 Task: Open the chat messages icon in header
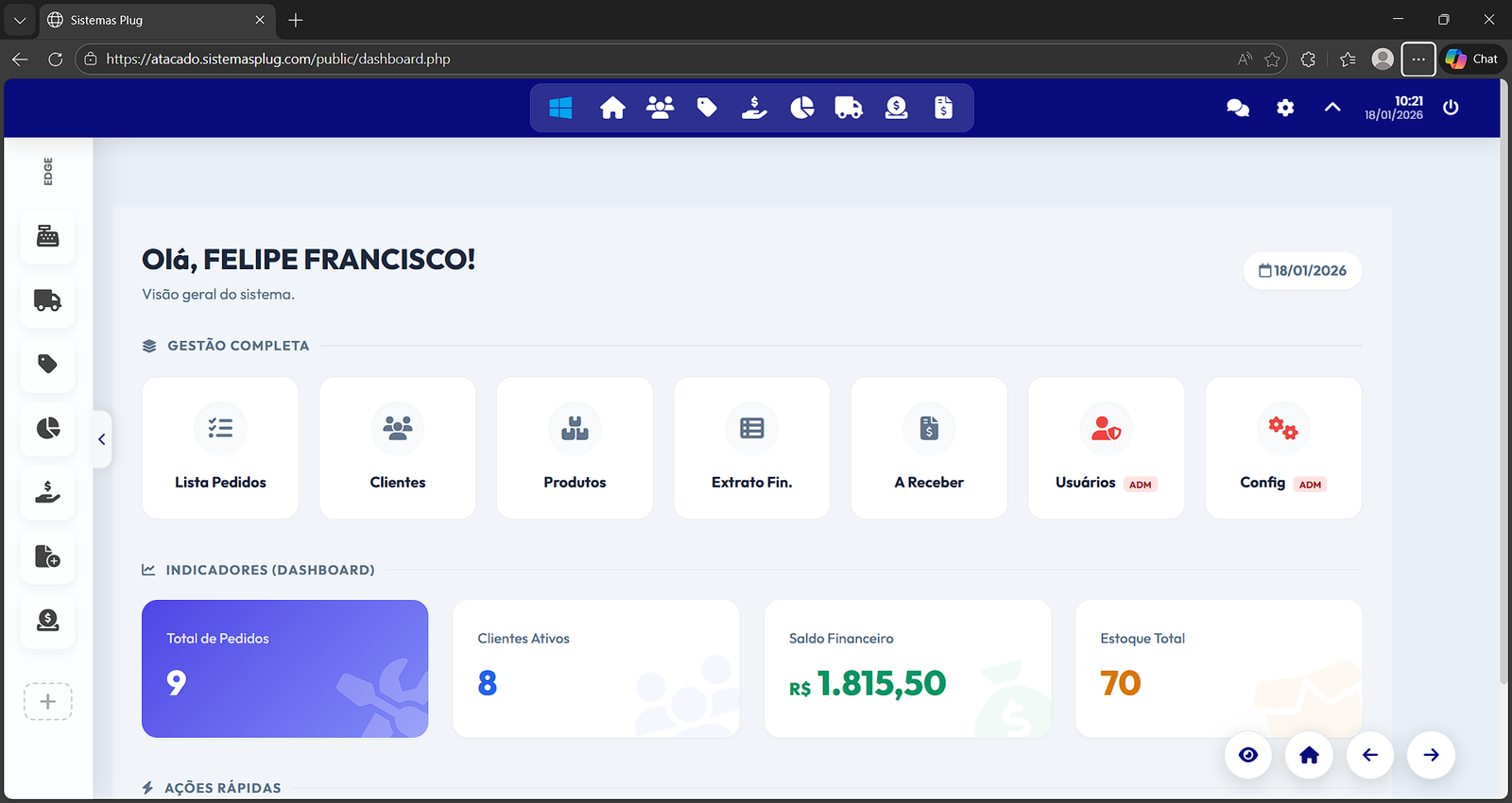pos(1237,108)
